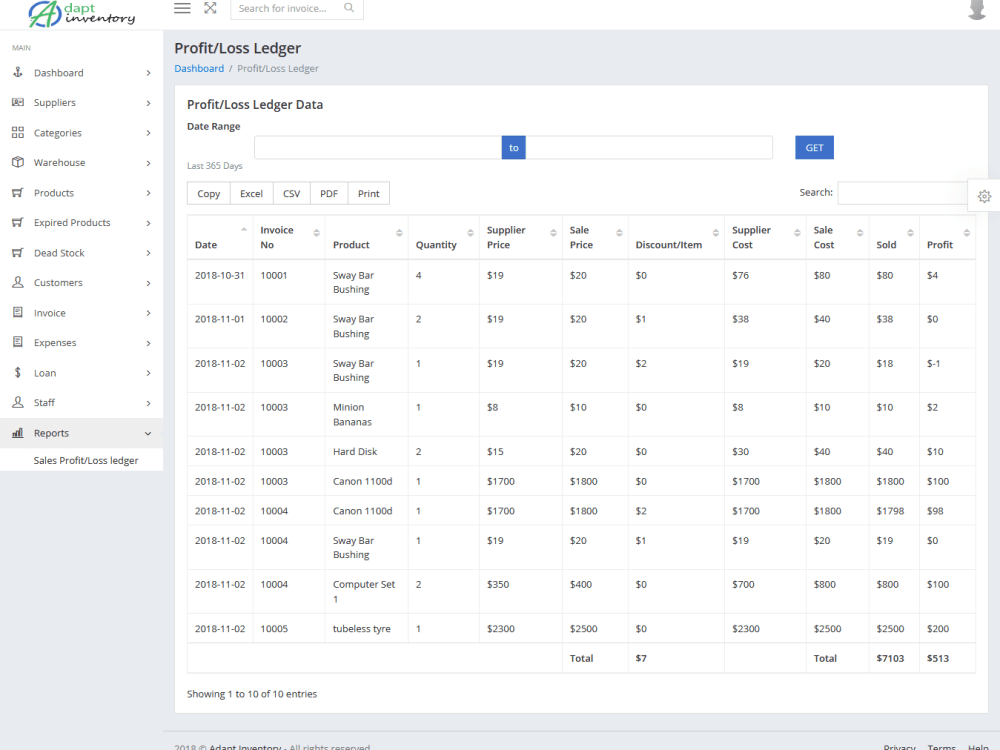Click the hamburger menu icon
Image resolution: width=1000 pixels, height=750 pixels.
[182, 8]
